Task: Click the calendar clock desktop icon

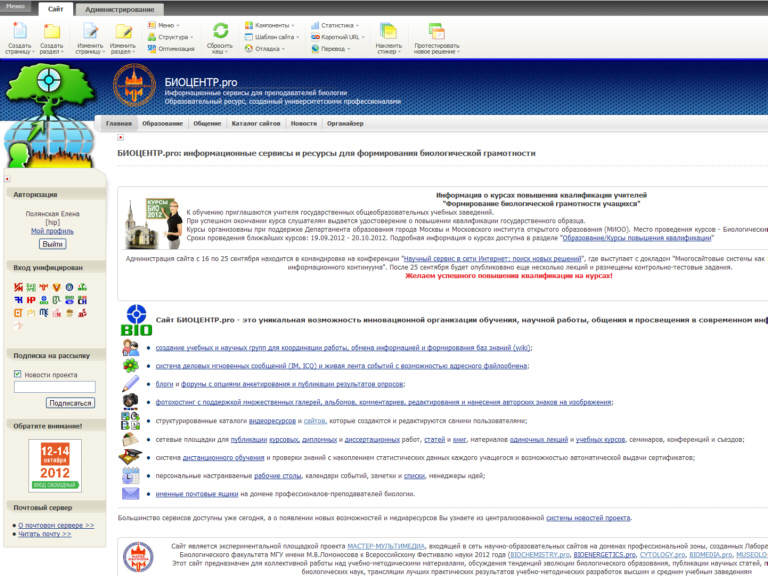Action: (130, 475)
